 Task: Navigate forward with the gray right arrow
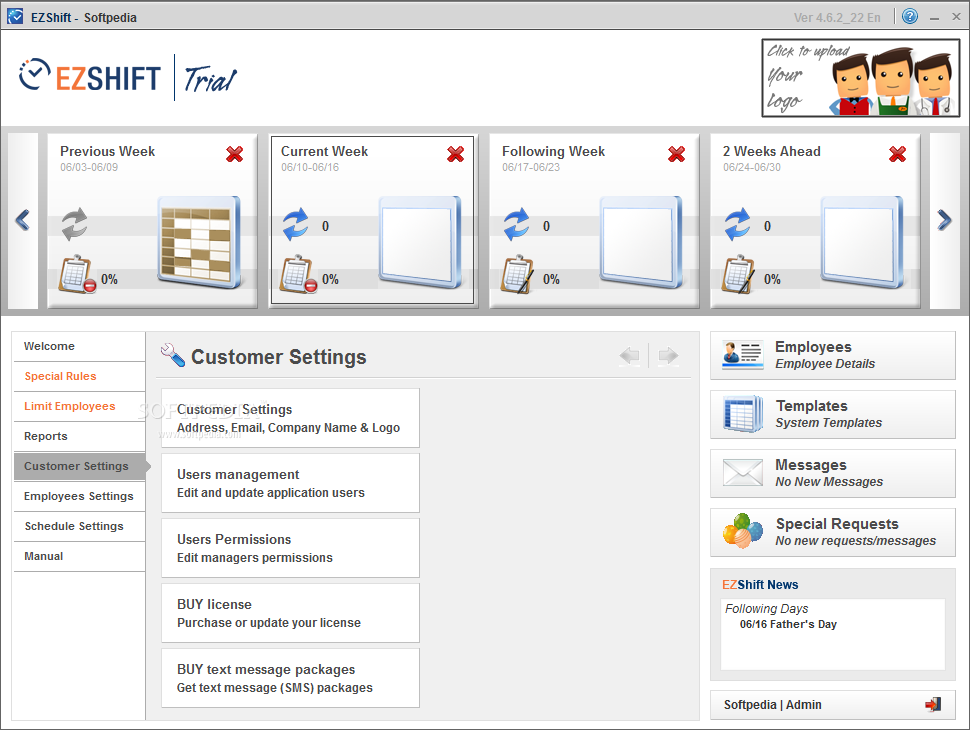(x=669, y=356)
